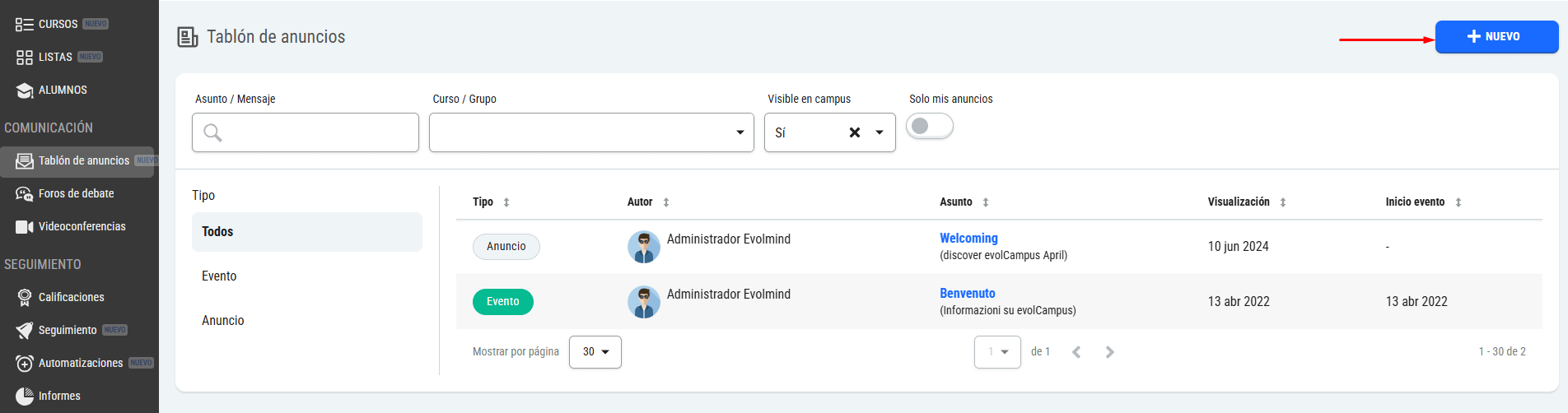Click the Asunto / Mensaje search field
This screenshot has height=413, width=1568.
306,132
